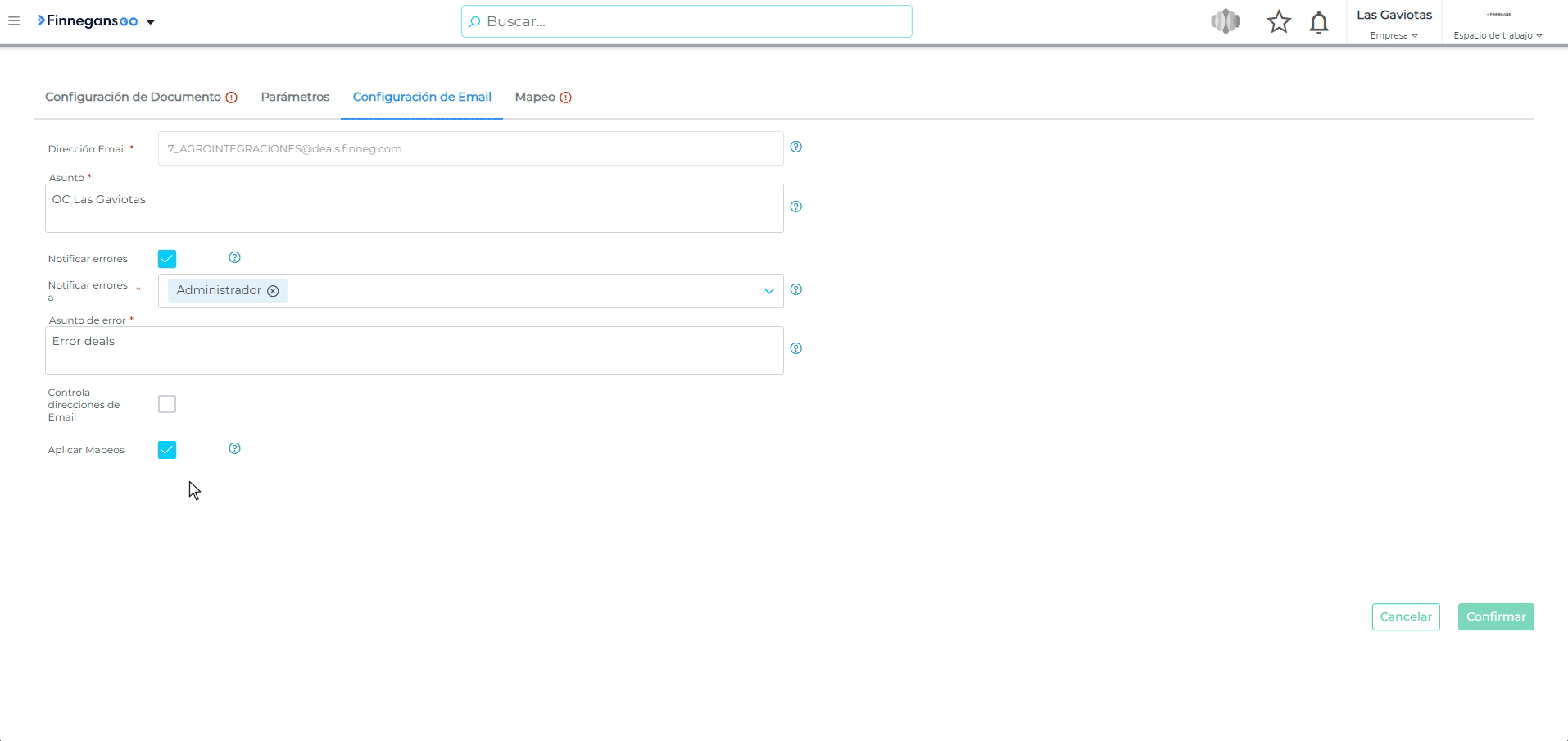1568x741 pixels.
Task: Open the hamburger navigation menu
Action: pos(14,21)
